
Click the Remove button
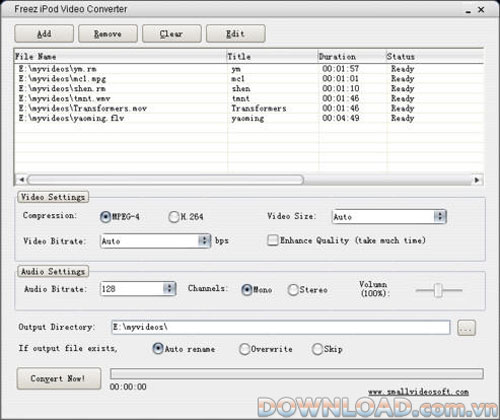(108, 34)
